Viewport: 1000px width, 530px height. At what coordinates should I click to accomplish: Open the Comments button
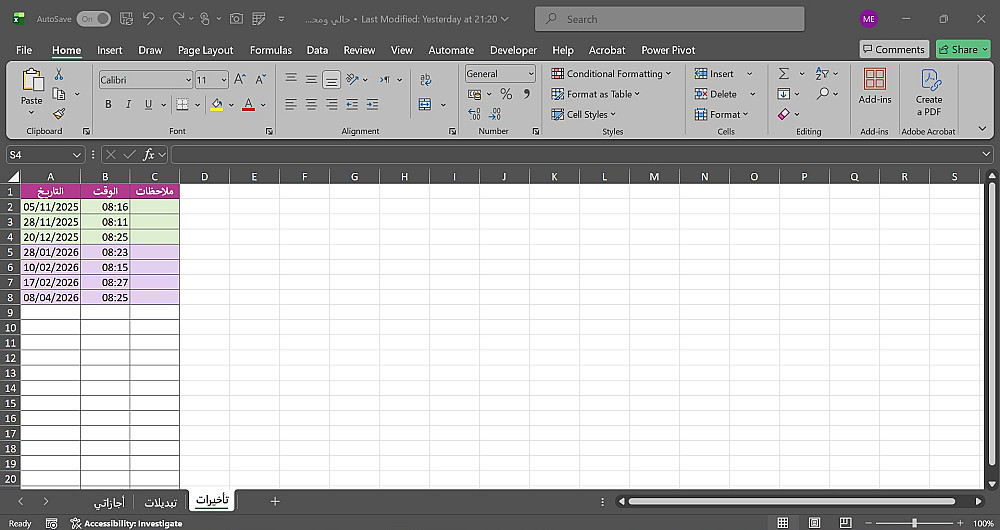pos(893,49)
